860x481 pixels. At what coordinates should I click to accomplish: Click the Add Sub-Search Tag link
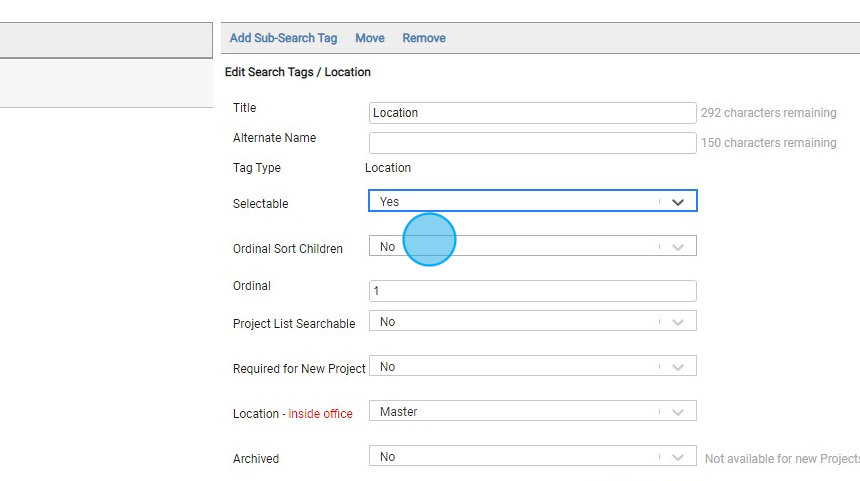tap(283, 38)
